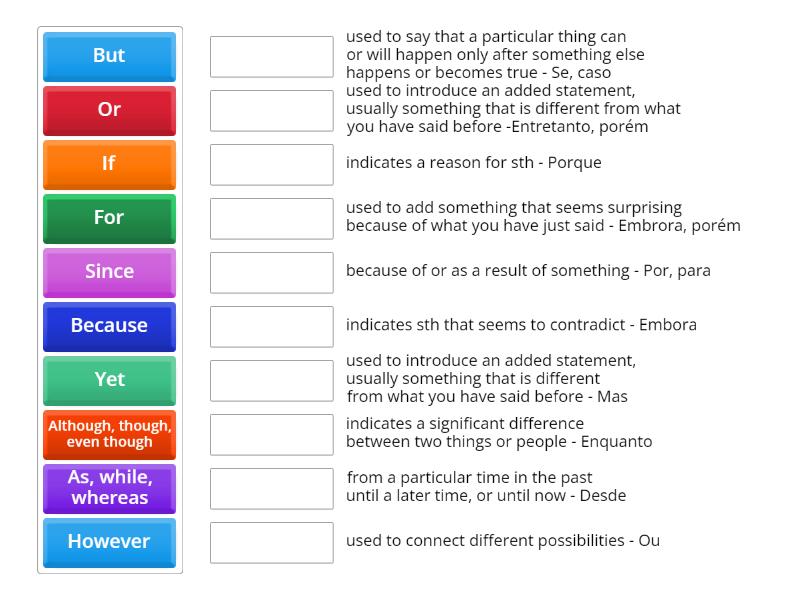
Task: Click the answer box beside "Mas" definition
Action: [271, 379]
